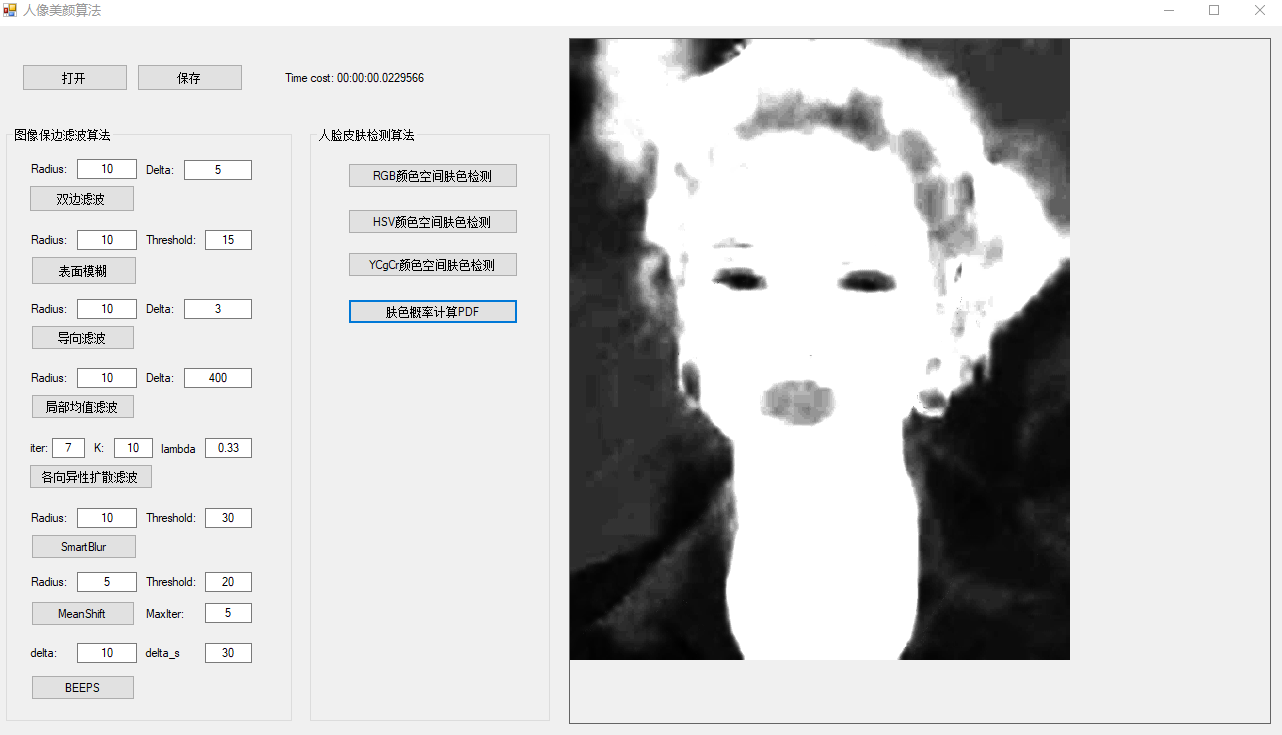The height and width of the screenshot is (735, 1282).
Task: Edit guided filter Radius field
Action: tap(107, 309)
